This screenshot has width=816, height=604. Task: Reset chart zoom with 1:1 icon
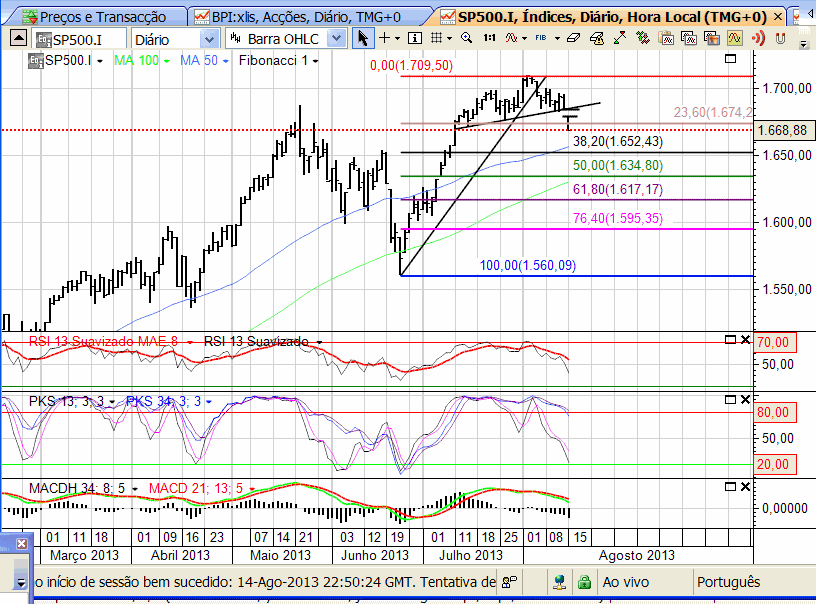coord(489,38)
